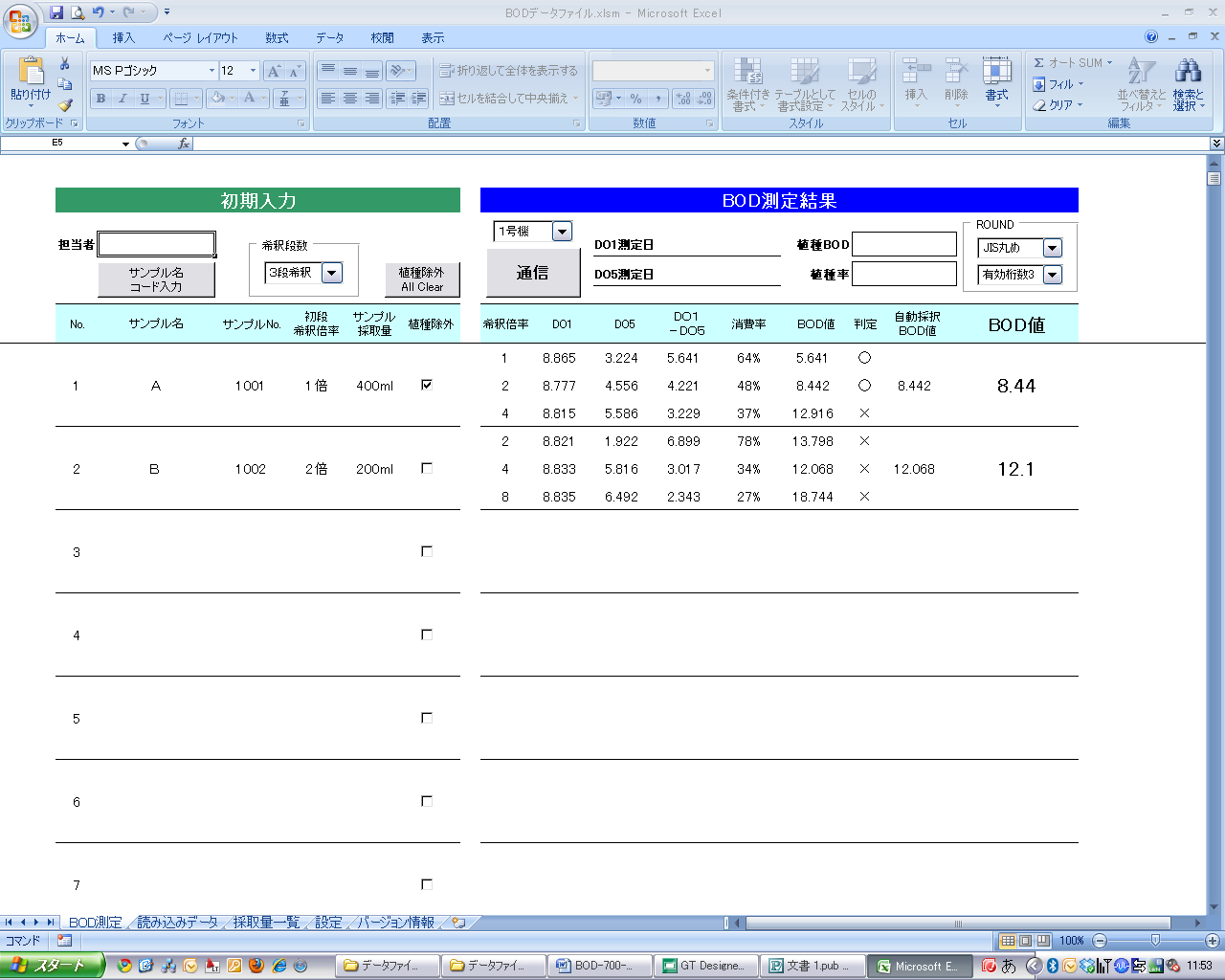Toggle Italic formatting
This screenshot has width=1225, height=980.
coord(122,99)
